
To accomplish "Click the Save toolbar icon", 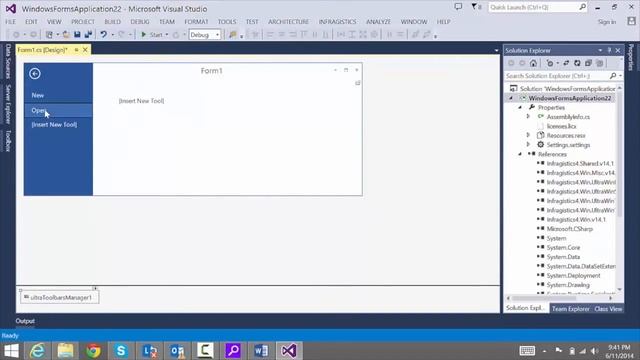I will point(77,35).
